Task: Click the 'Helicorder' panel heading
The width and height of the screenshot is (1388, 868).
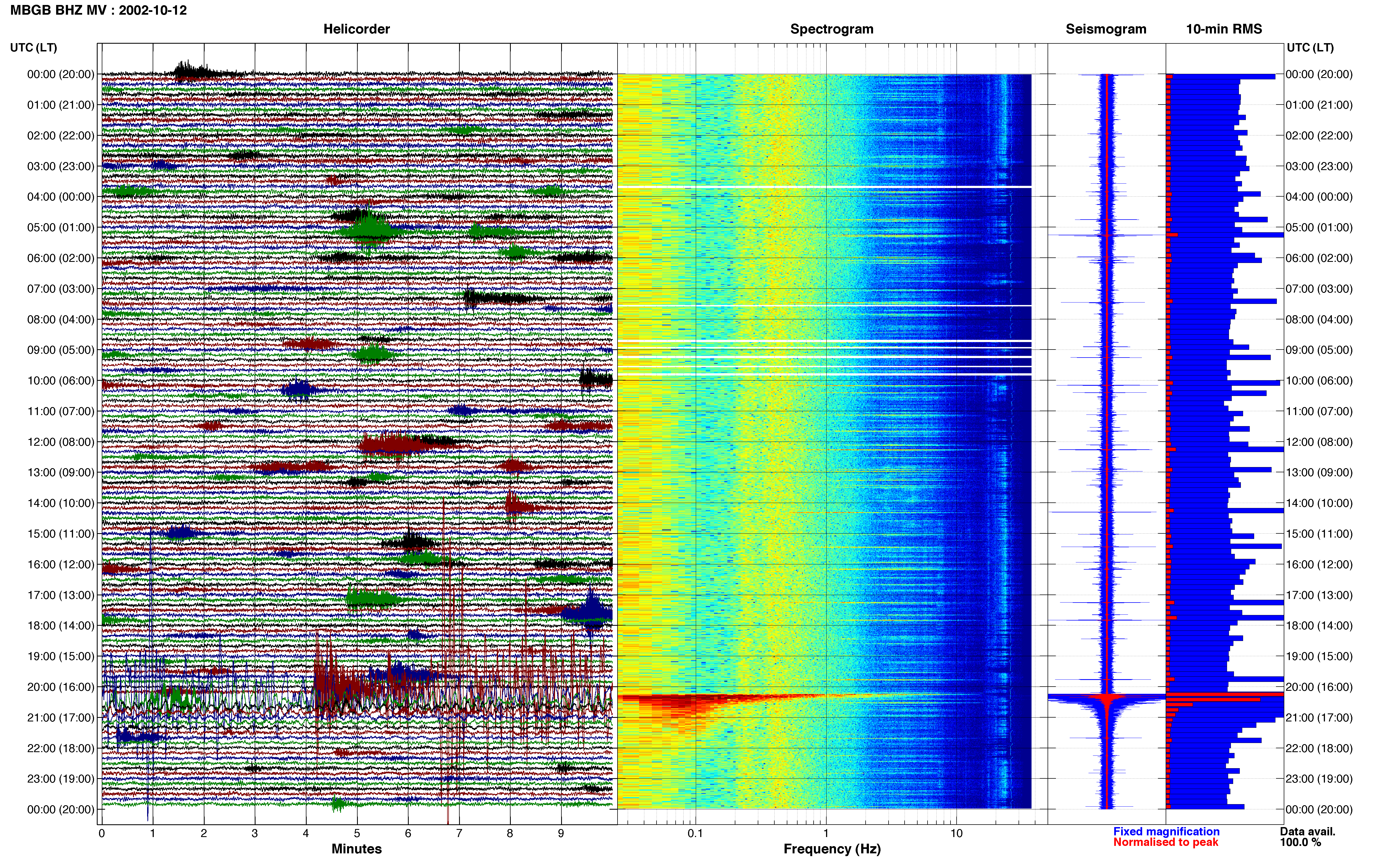Action: (356, 29)
